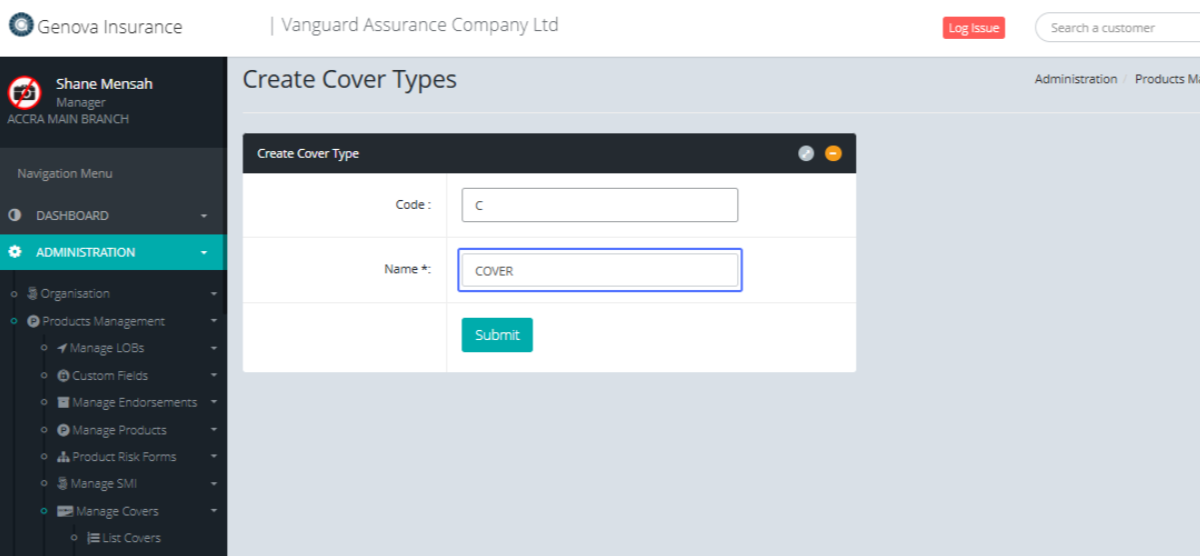Open Manage Products in sidebar
The height and width of the screenshot is (556, 1200).
tap(118, 430)
